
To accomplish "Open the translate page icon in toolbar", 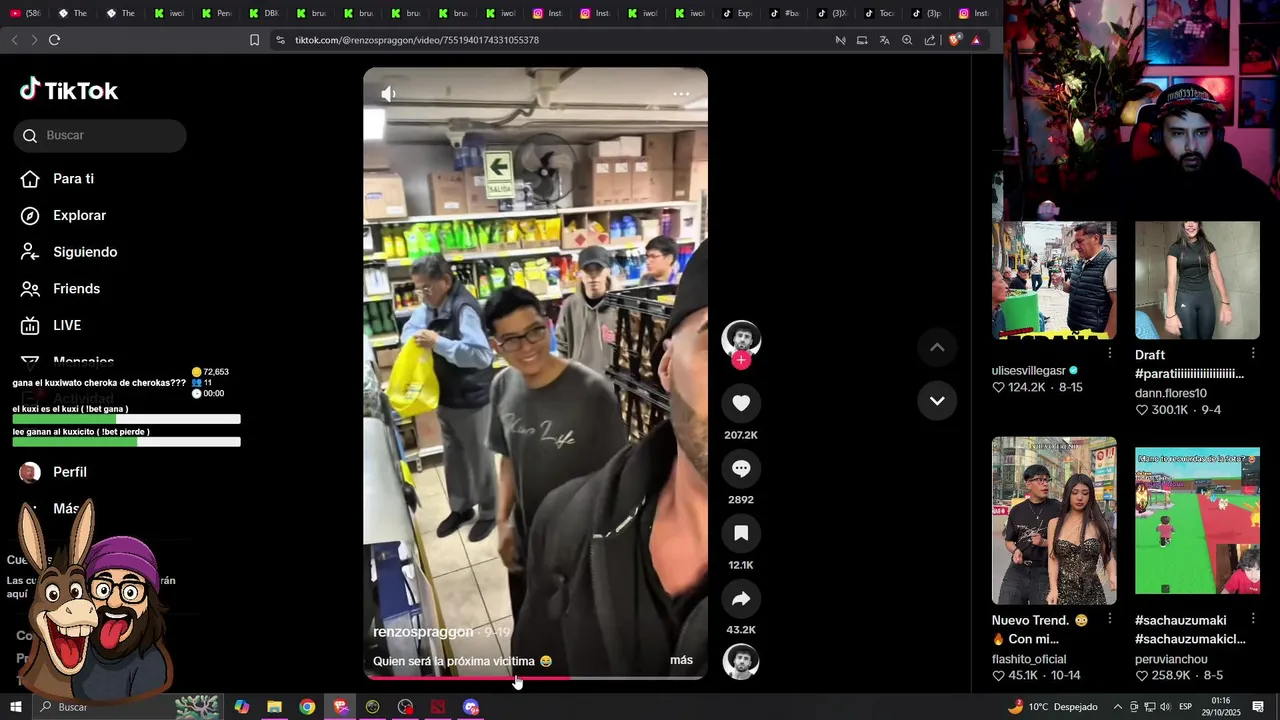I will point(884,40).
